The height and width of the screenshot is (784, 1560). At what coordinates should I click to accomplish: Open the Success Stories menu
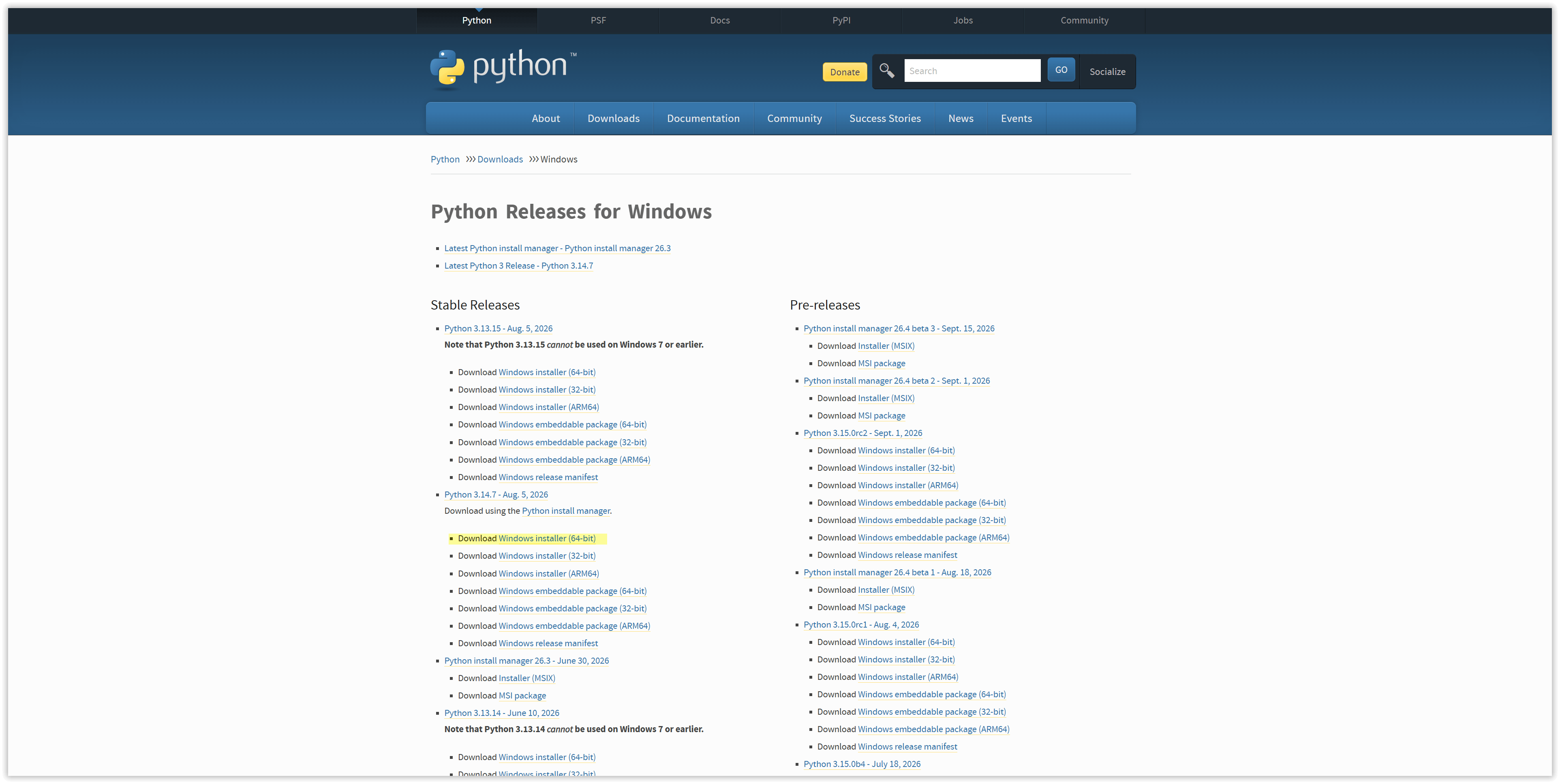click(x=885, y=119)
